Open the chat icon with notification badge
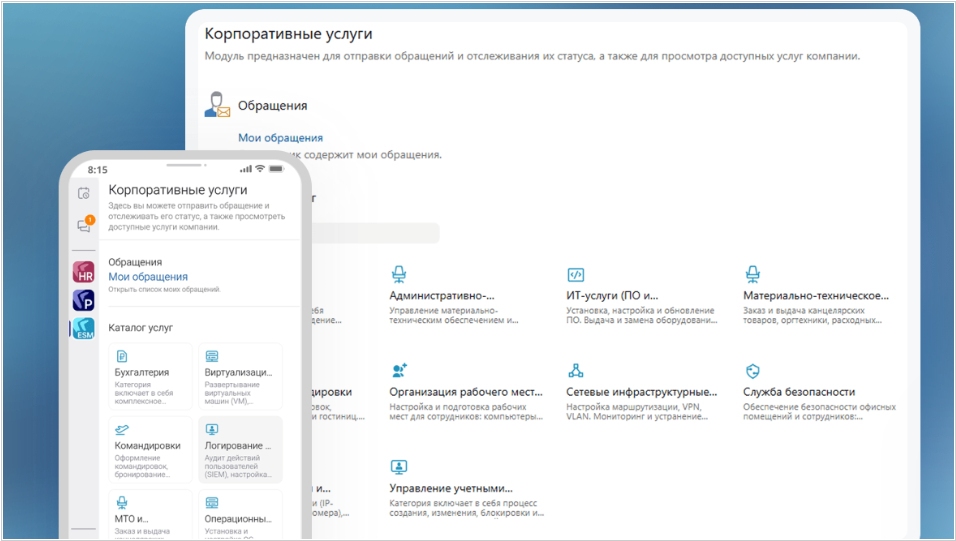The height and width of the screenshot is (541, 956). (84, 225)
